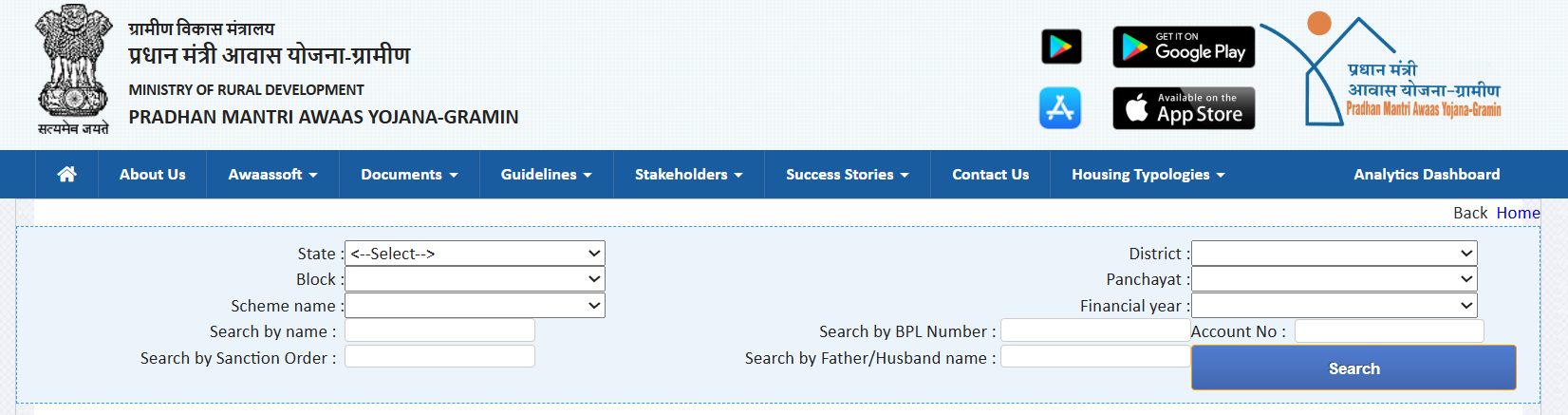Click the Account No input field
This screenshot has width=1568, height=415.
point(1390,330)
